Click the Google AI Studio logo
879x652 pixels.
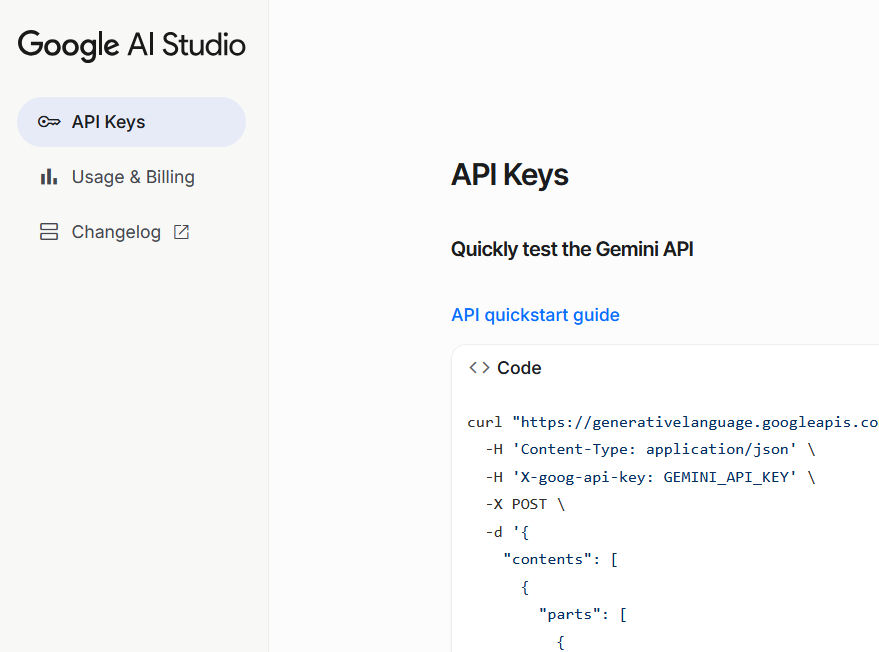131,45
